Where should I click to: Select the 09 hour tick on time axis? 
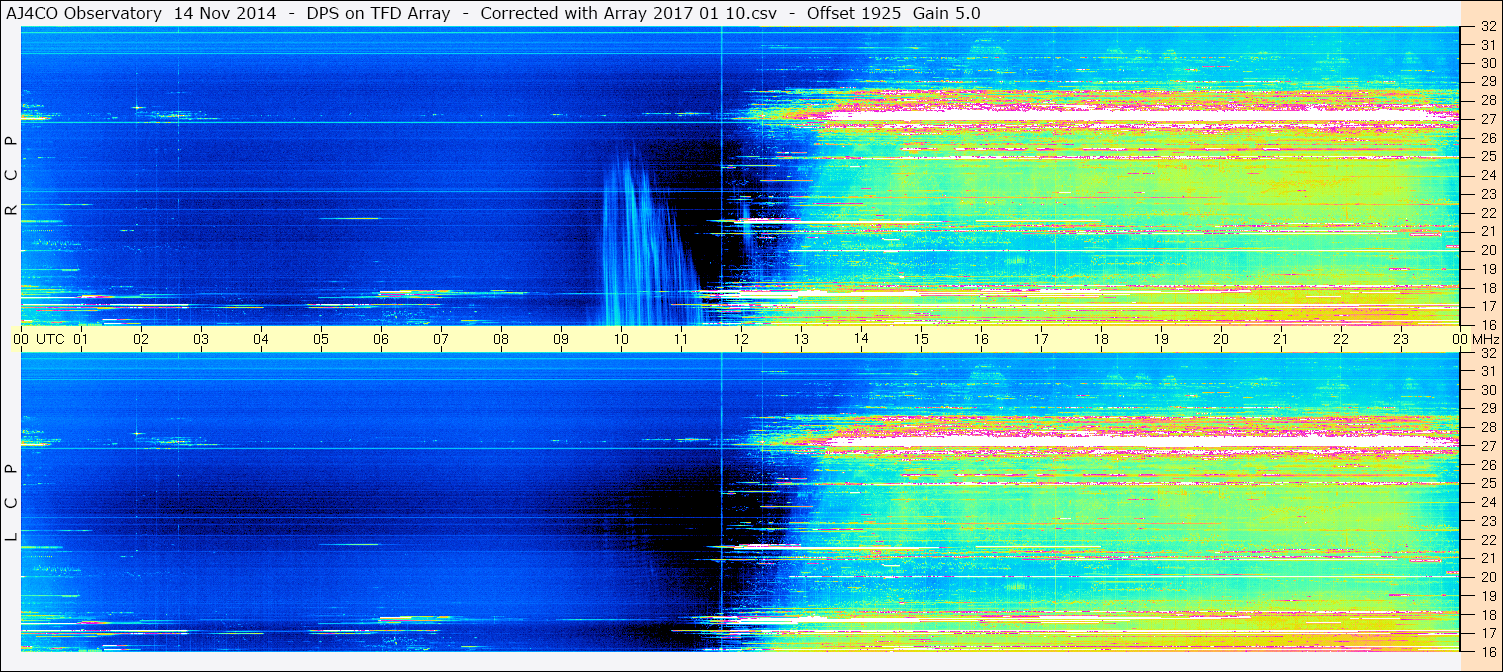point(561,339)
